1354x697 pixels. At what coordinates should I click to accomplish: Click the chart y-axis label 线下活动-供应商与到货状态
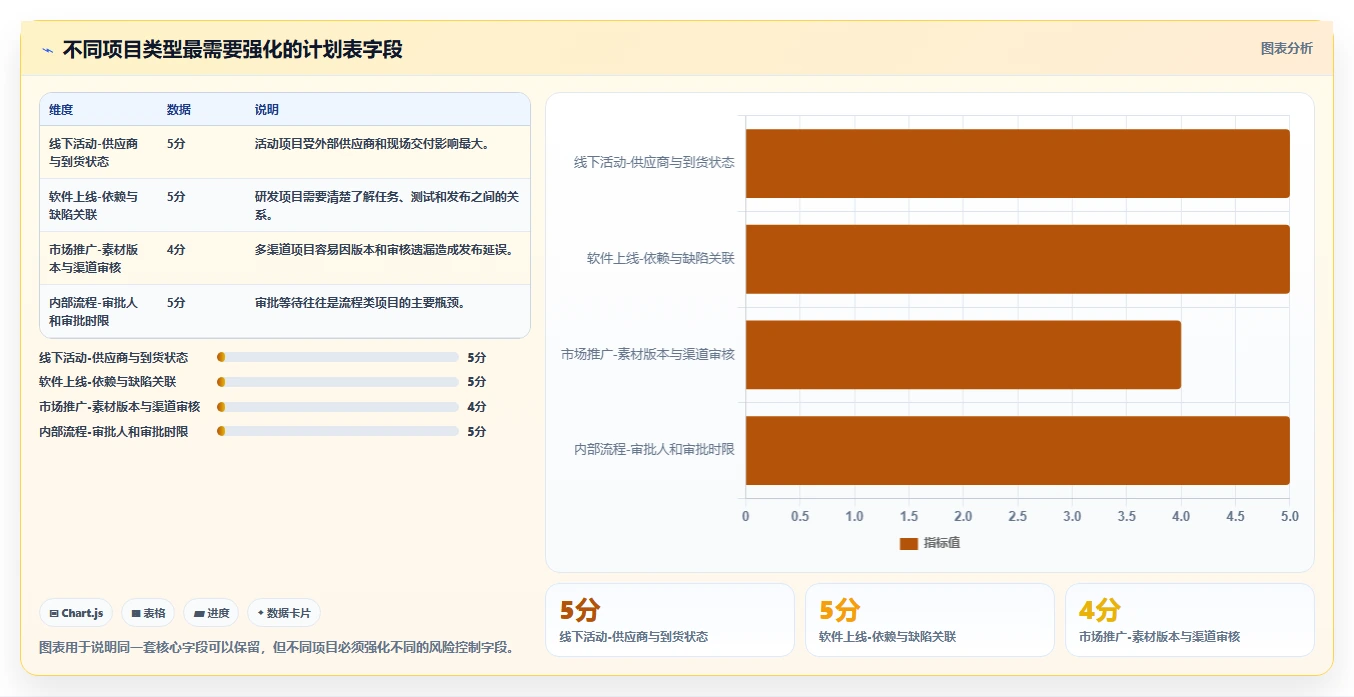click(654, 162)
